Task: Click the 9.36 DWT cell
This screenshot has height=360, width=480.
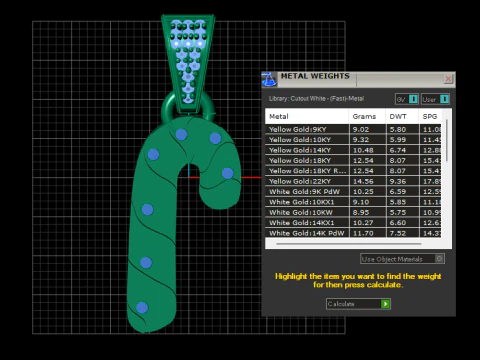Action: click(402, 181)
